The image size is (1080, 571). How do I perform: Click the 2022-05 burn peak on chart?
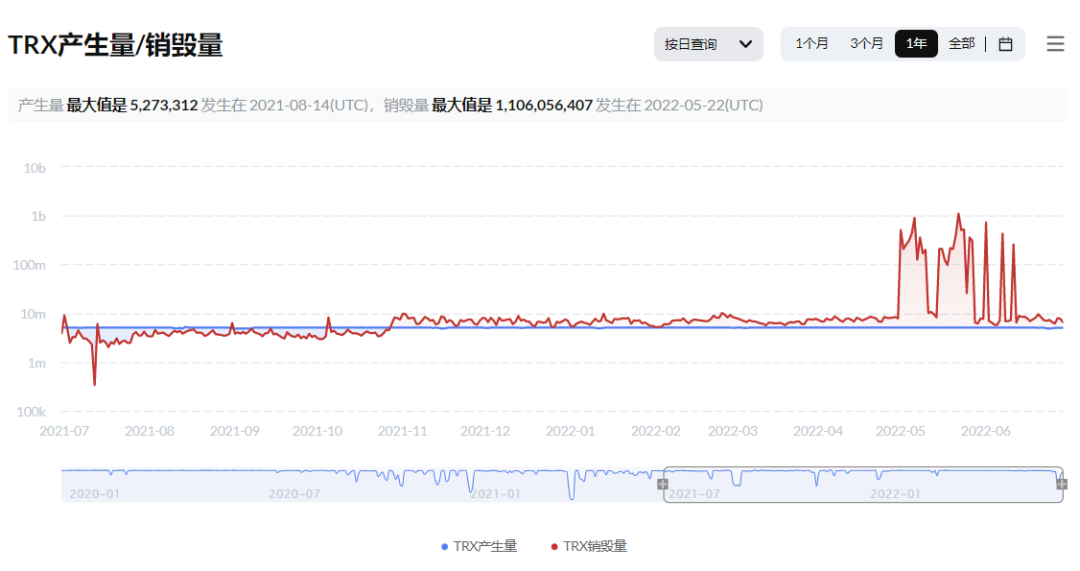[958, 214]
